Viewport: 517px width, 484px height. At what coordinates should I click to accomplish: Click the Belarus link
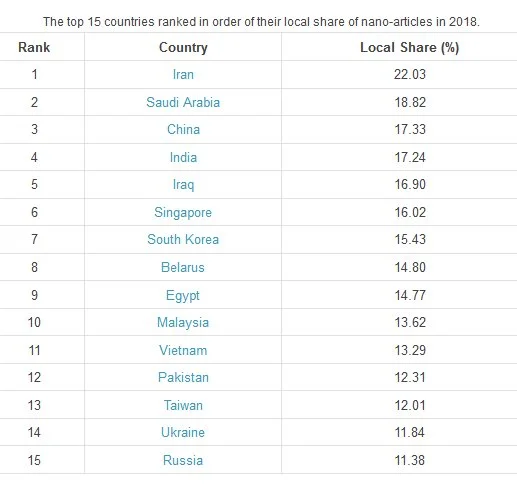183,267
